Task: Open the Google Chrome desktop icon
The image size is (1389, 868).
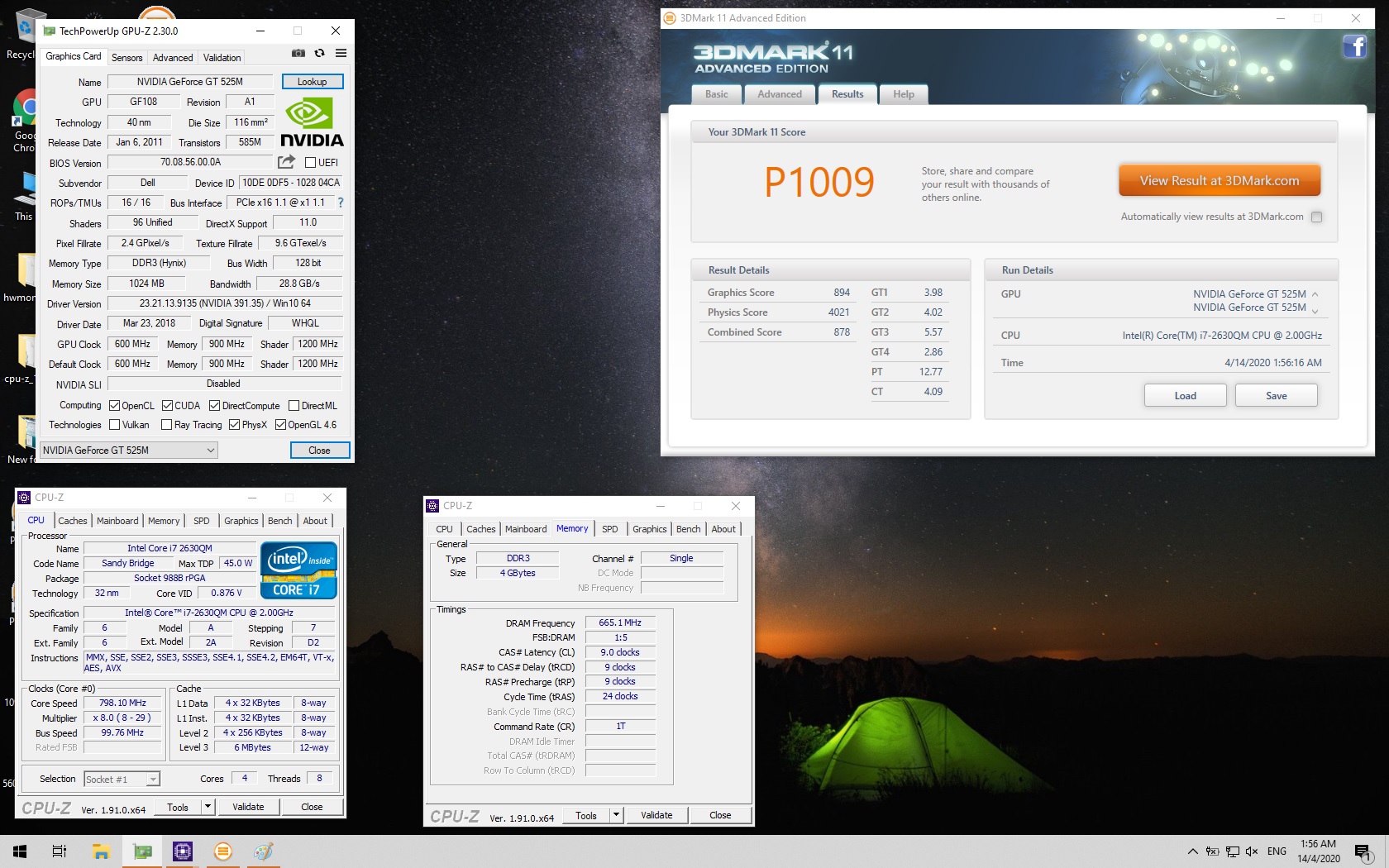Action: coord(25,120)
